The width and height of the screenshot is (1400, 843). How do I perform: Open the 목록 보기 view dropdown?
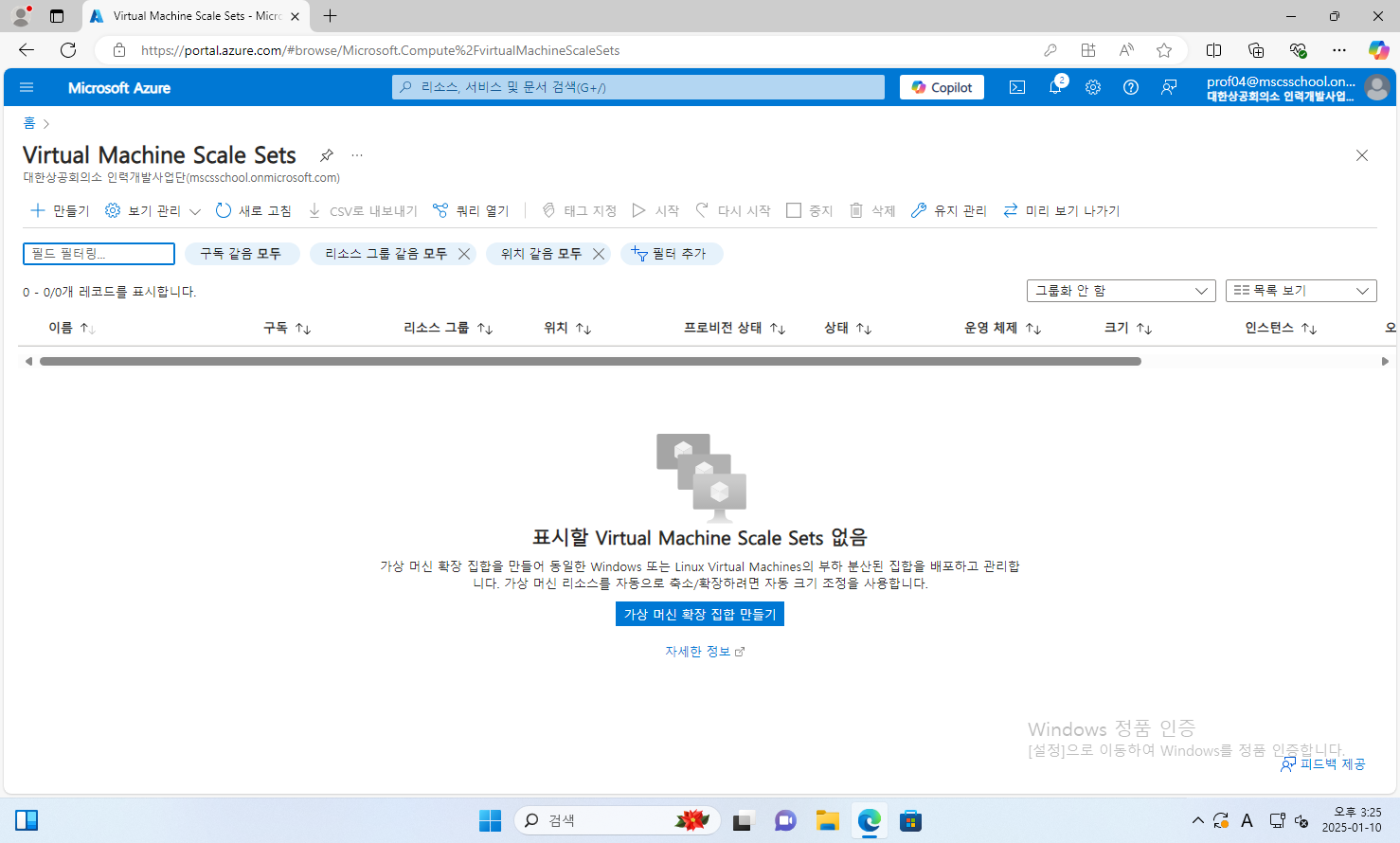click(1301, 291)
